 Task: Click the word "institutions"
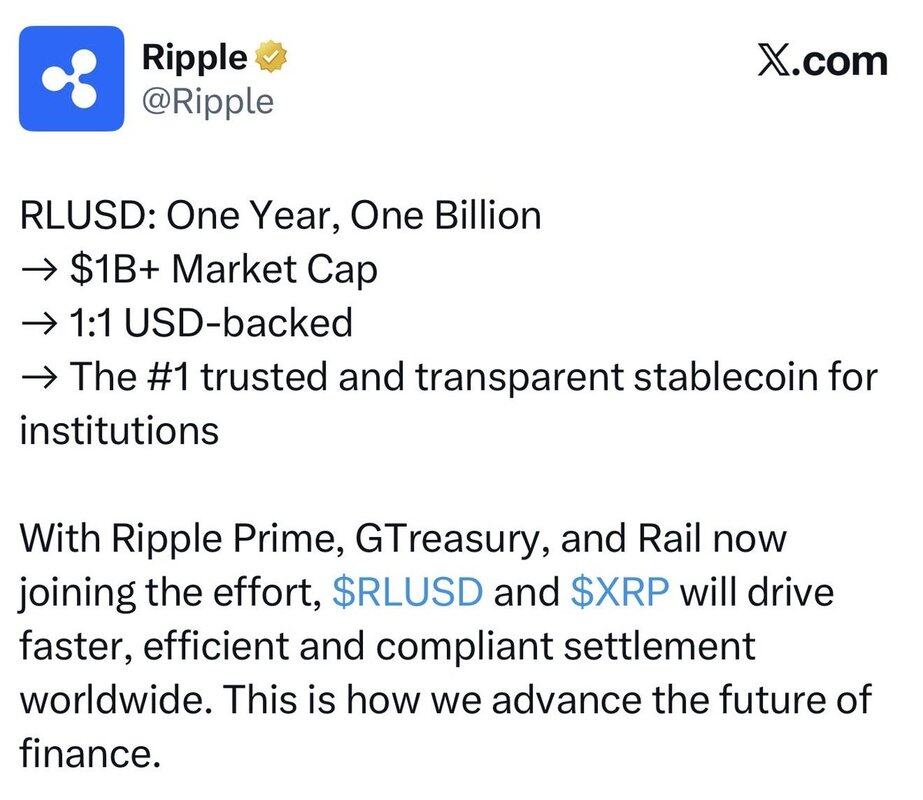click(119, 431)
